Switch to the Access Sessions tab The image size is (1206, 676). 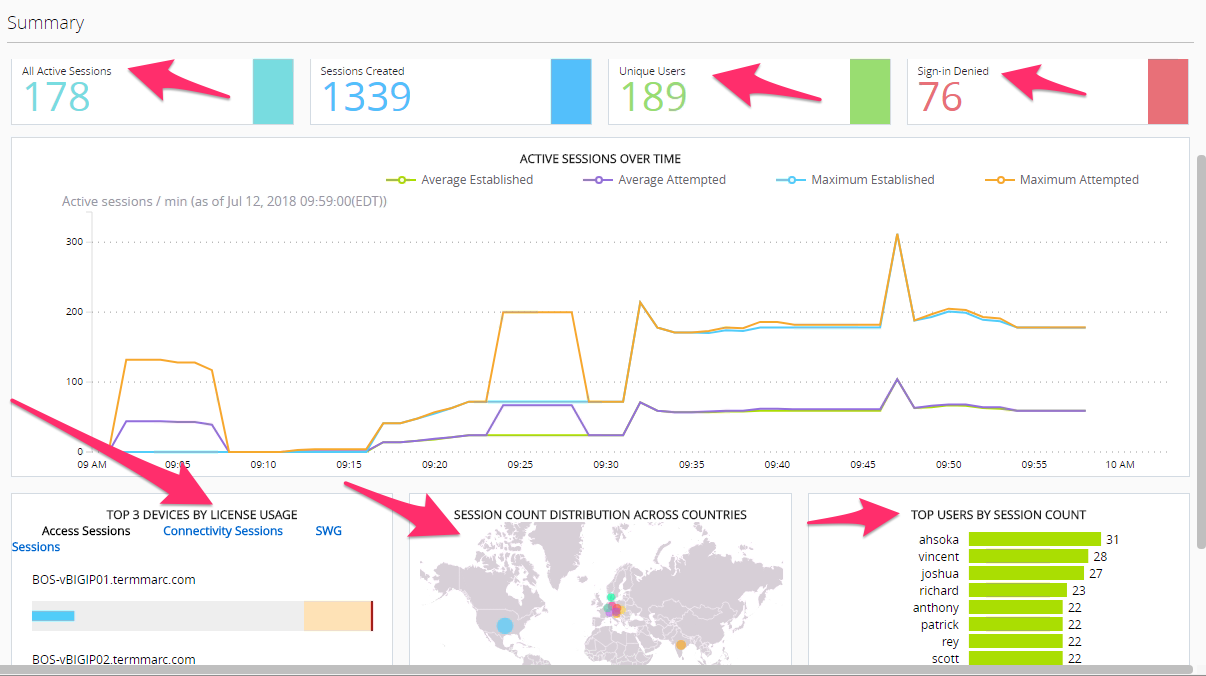point(86,531)
